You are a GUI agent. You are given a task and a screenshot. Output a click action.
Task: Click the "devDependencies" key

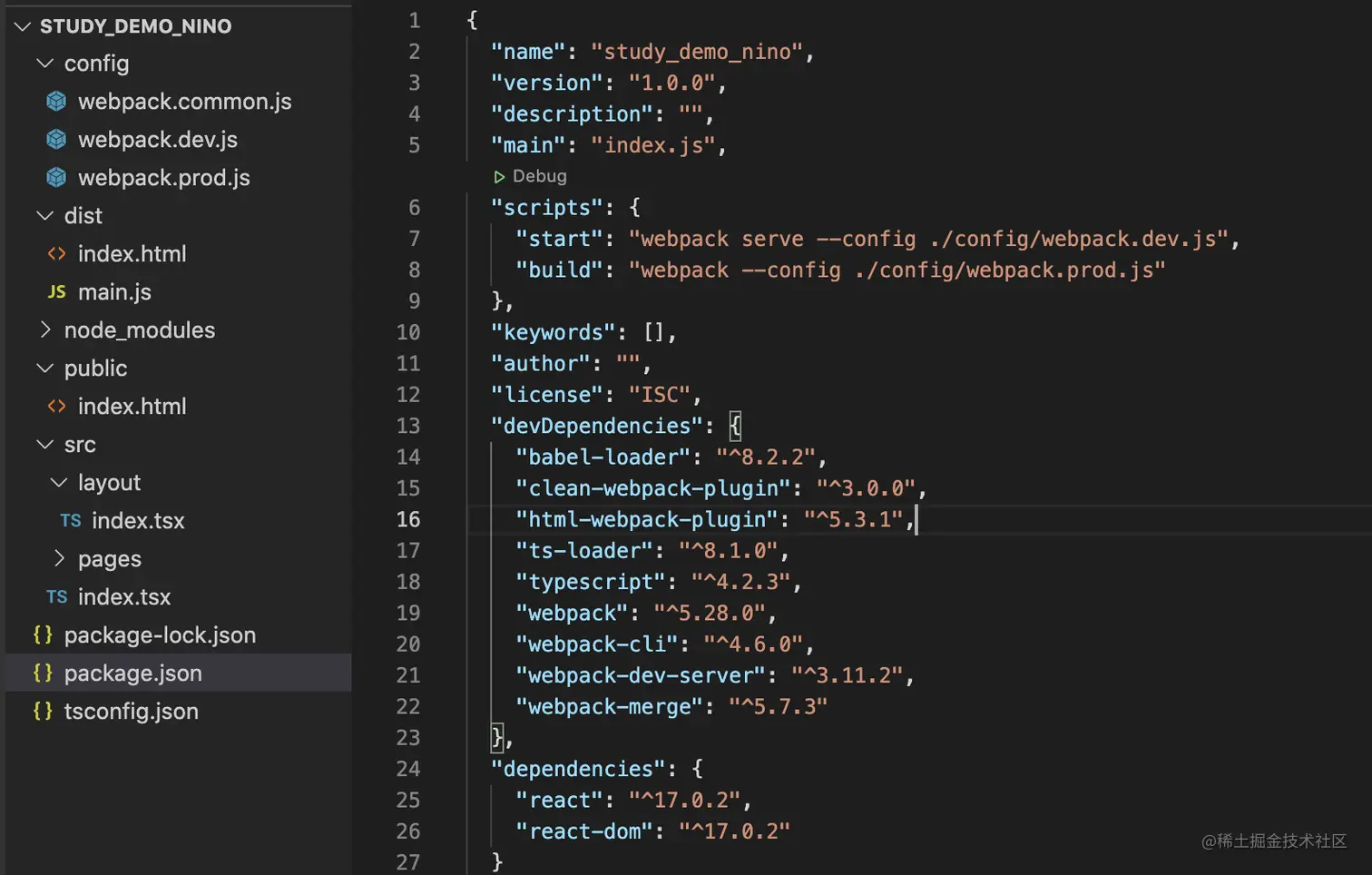click(x=597, y=426)
